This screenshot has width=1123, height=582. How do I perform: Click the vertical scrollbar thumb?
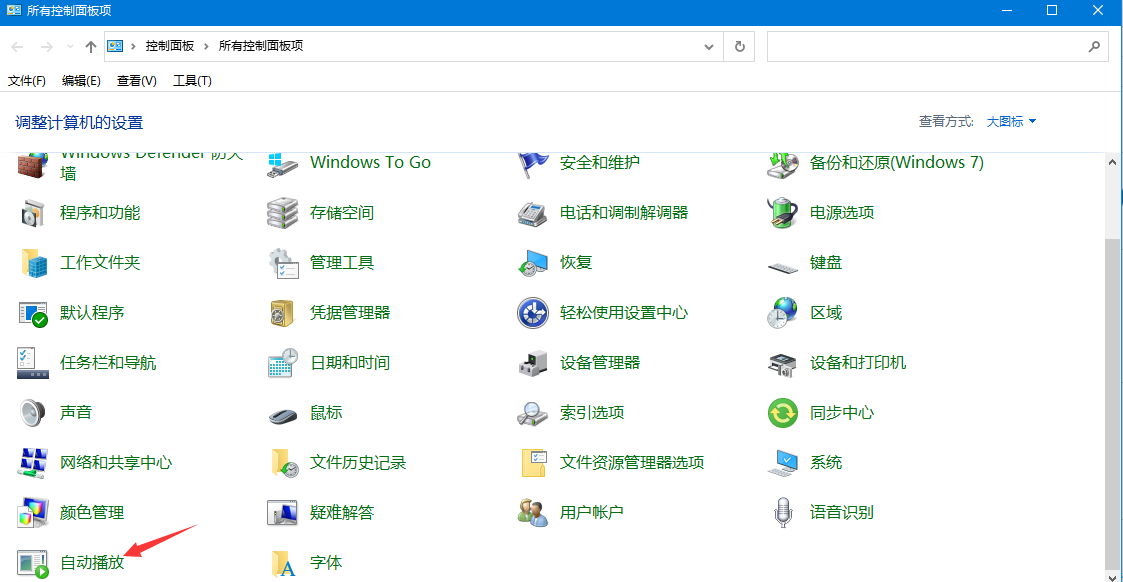(1113, 400)
